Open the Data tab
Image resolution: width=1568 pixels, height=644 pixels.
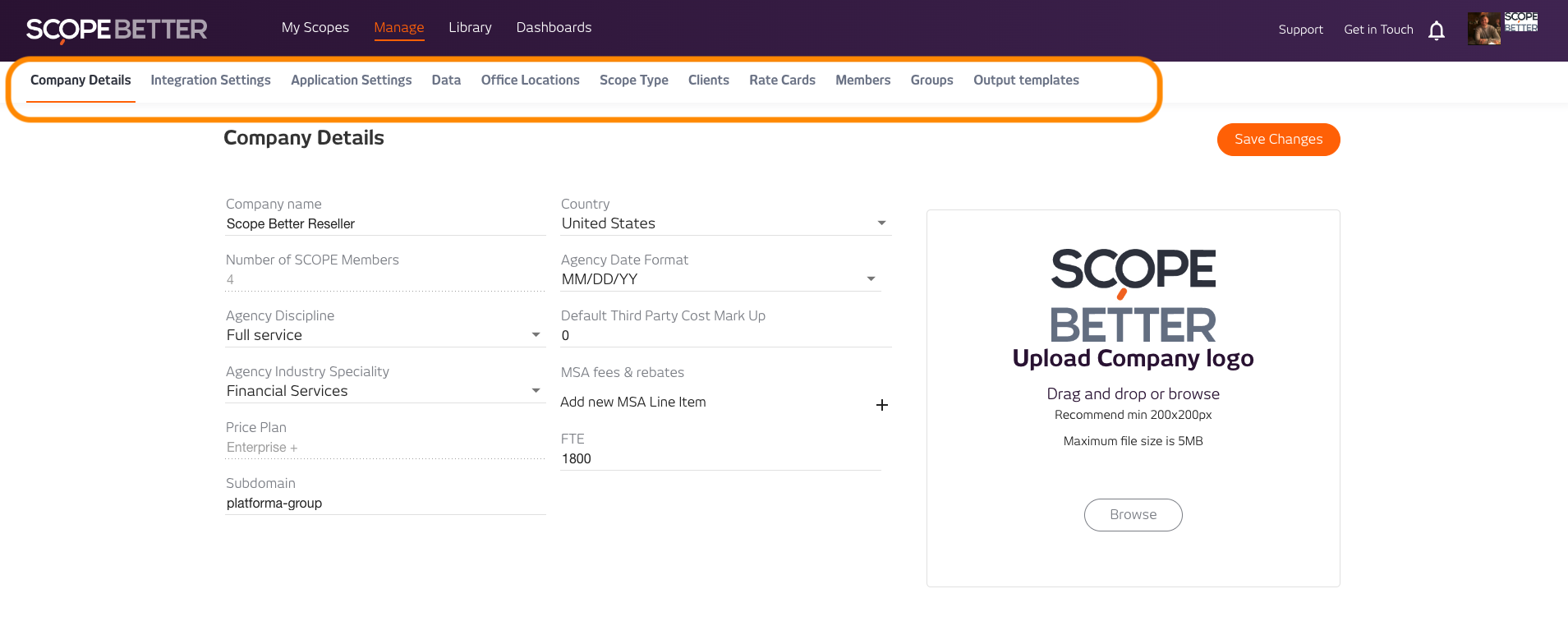coord(446,80)
